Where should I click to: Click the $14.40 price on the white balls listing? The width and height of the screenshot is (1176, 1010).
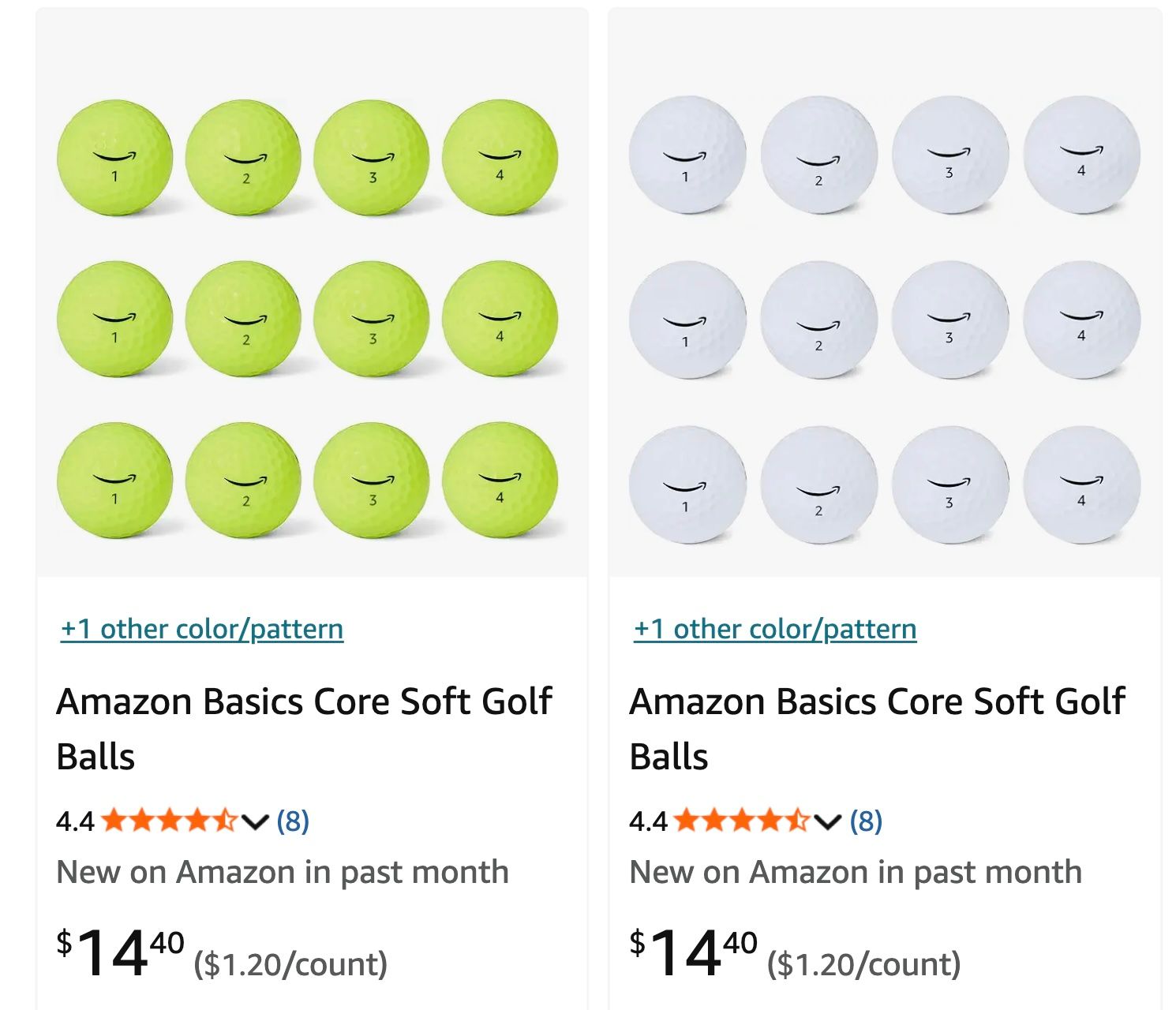point(694,952)
